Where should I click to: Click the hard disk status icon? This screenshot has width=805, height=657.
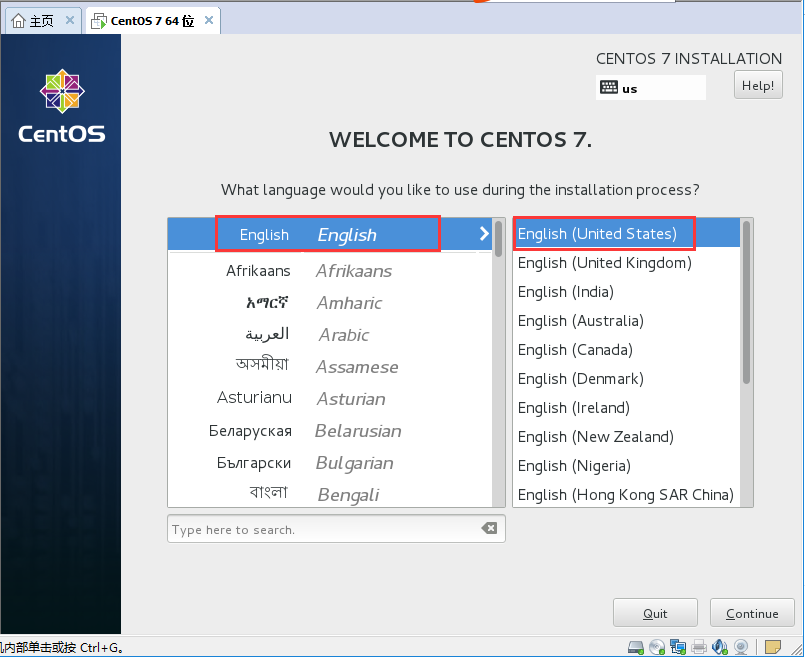pyautogui.click(x=636, y=647)
